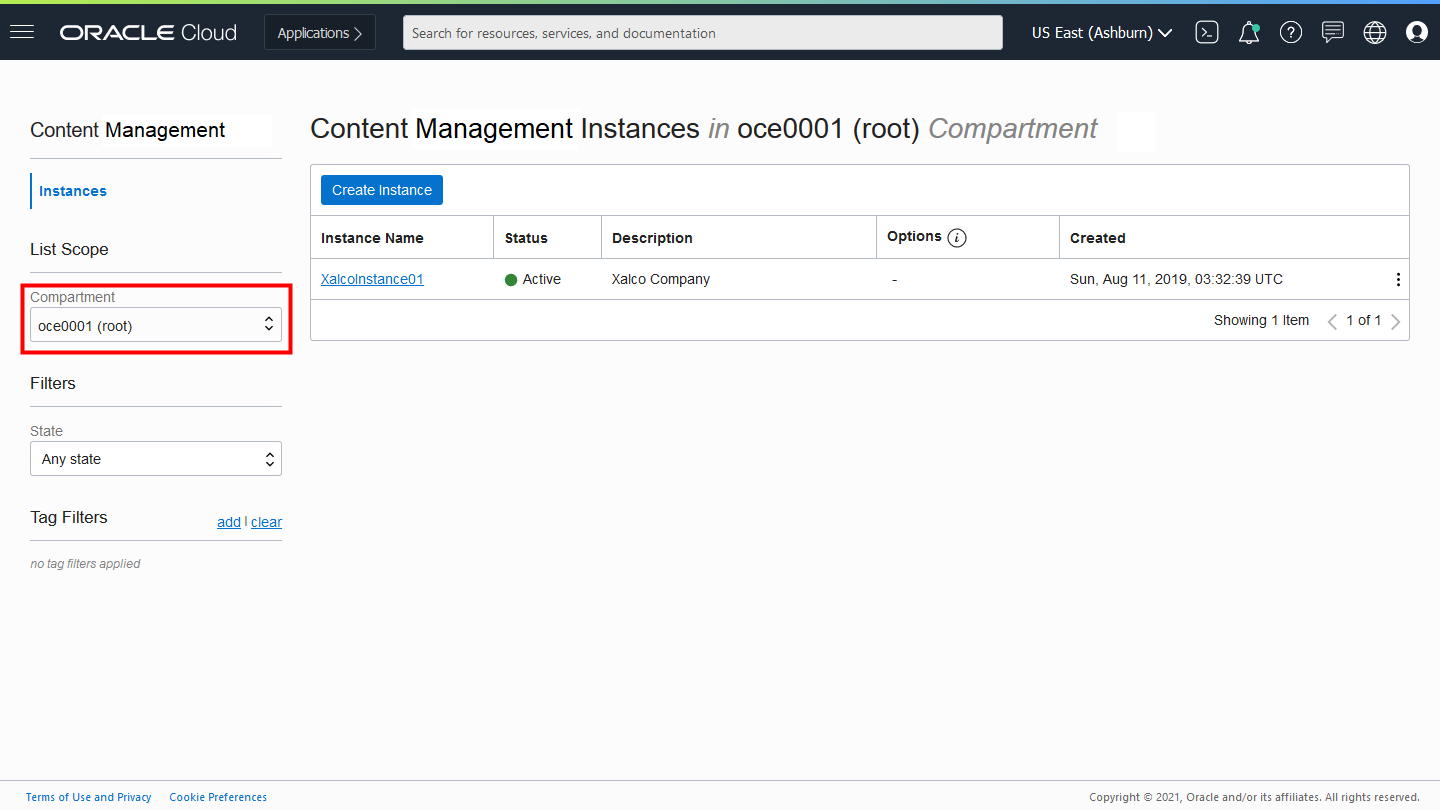Click the Create Instance button
Image resolution: width=1440 pixels, height=810 pixels.
pyautogui.click(x=382, y=190)
